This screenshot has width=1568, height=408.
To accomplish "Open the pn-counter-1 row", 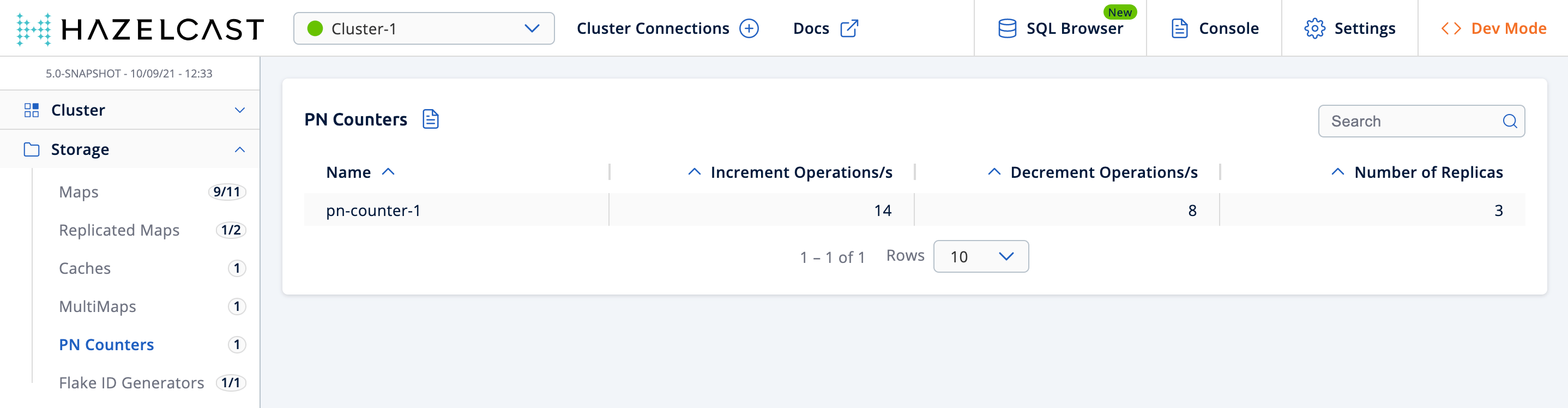I will [x=373, y=211].
